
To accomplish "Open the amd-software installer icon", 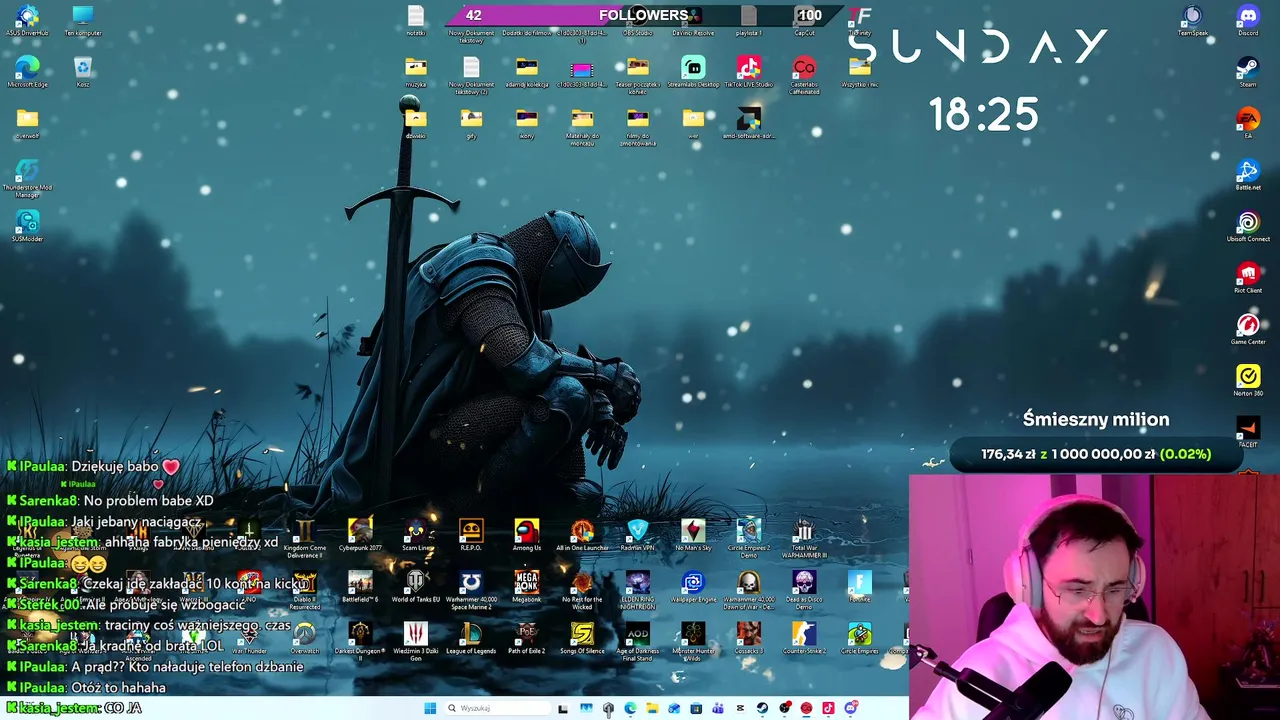I will (x=749, y=124).
